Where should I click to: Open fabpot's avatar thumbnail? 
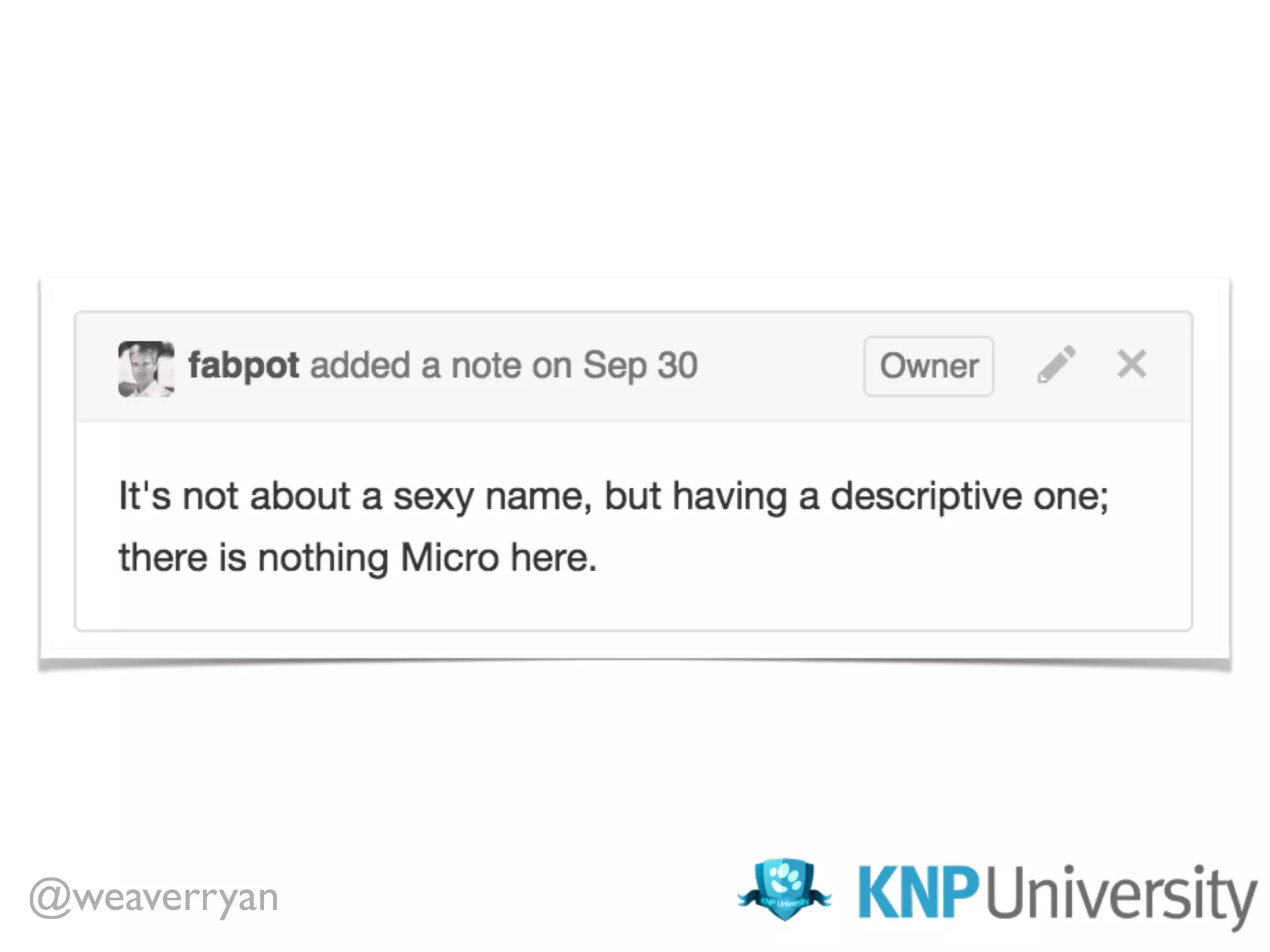coord(146,369)
